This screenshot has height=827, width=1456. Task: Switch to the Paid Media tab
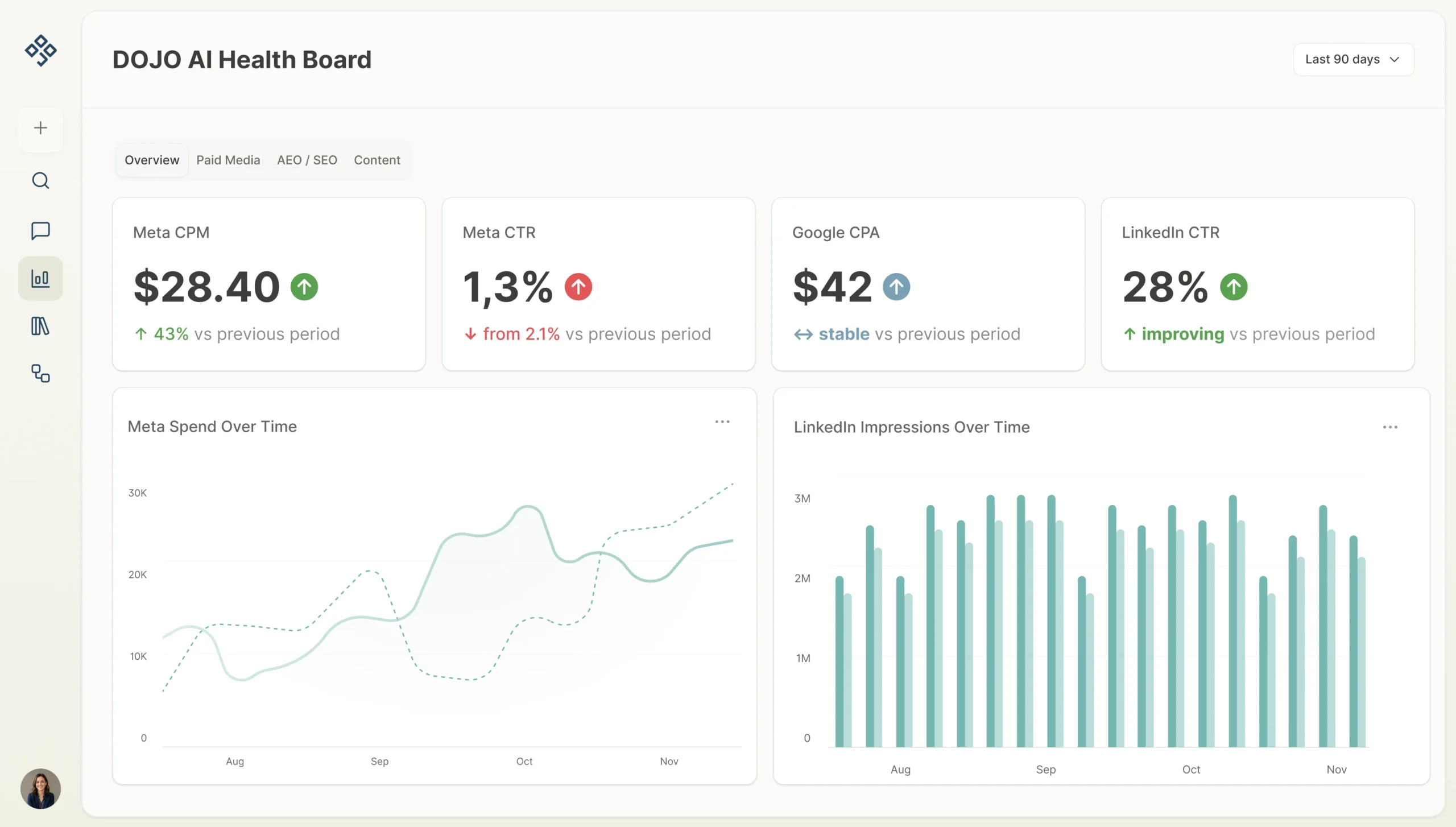click(x=227, y=160)
